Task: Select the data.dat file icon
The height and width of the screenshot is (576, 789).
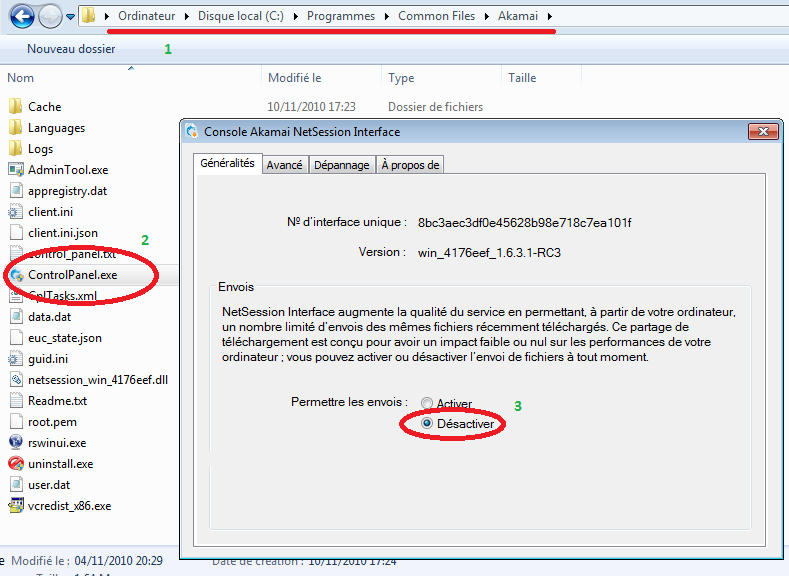Action: pos(16,316)
